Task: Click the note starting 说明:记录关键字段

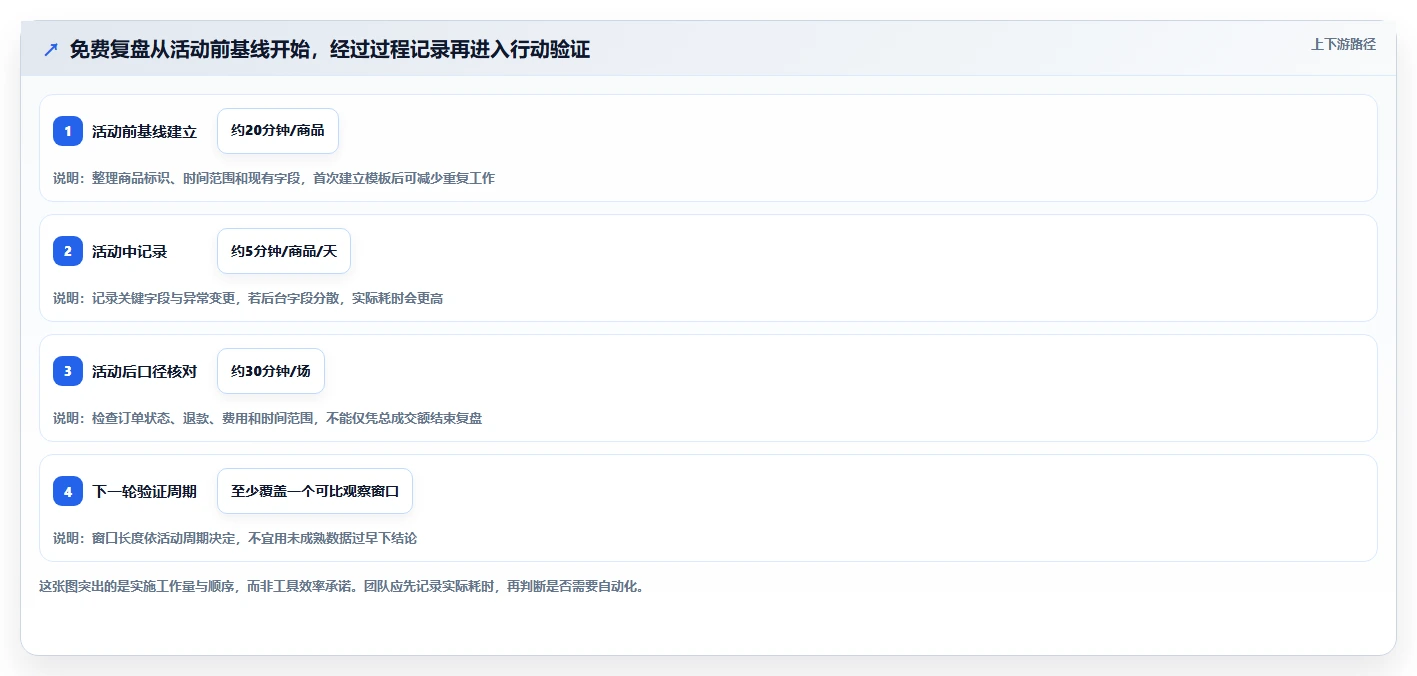Action: (248, 298)
